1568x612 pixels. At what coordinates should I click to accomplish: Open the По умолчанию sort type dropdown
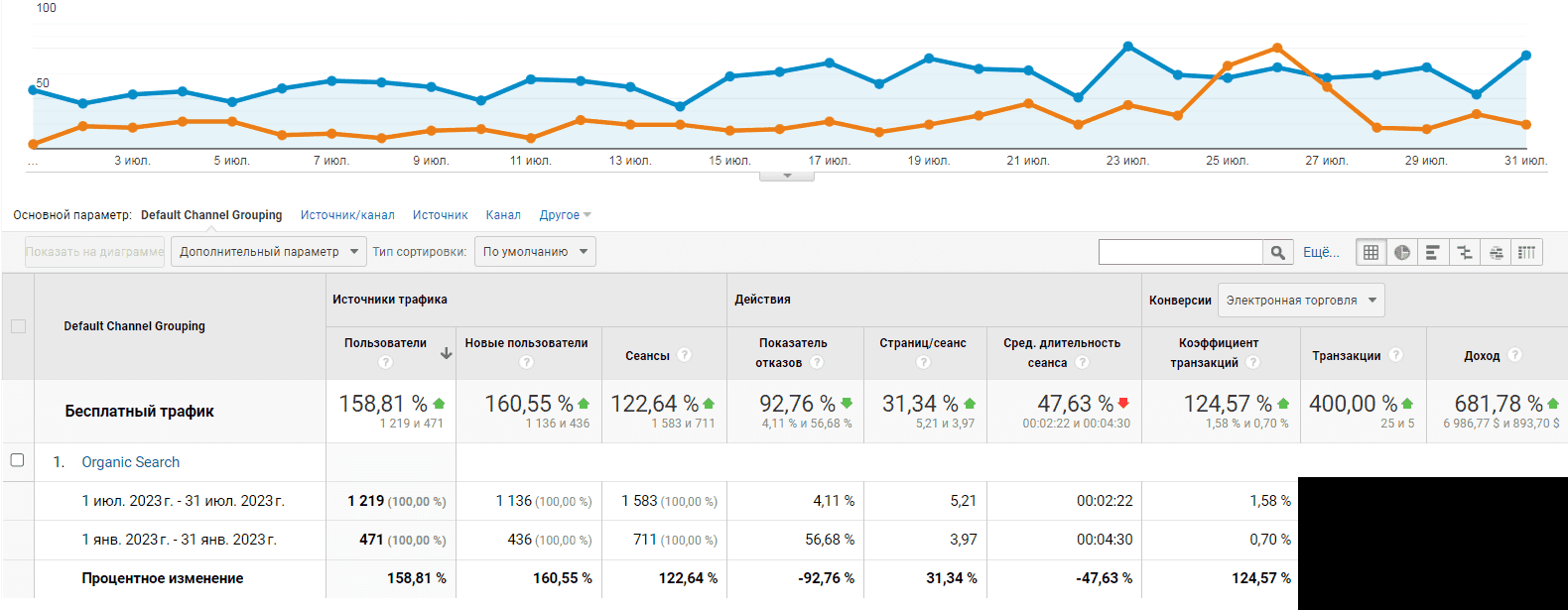tap(534, 252)
